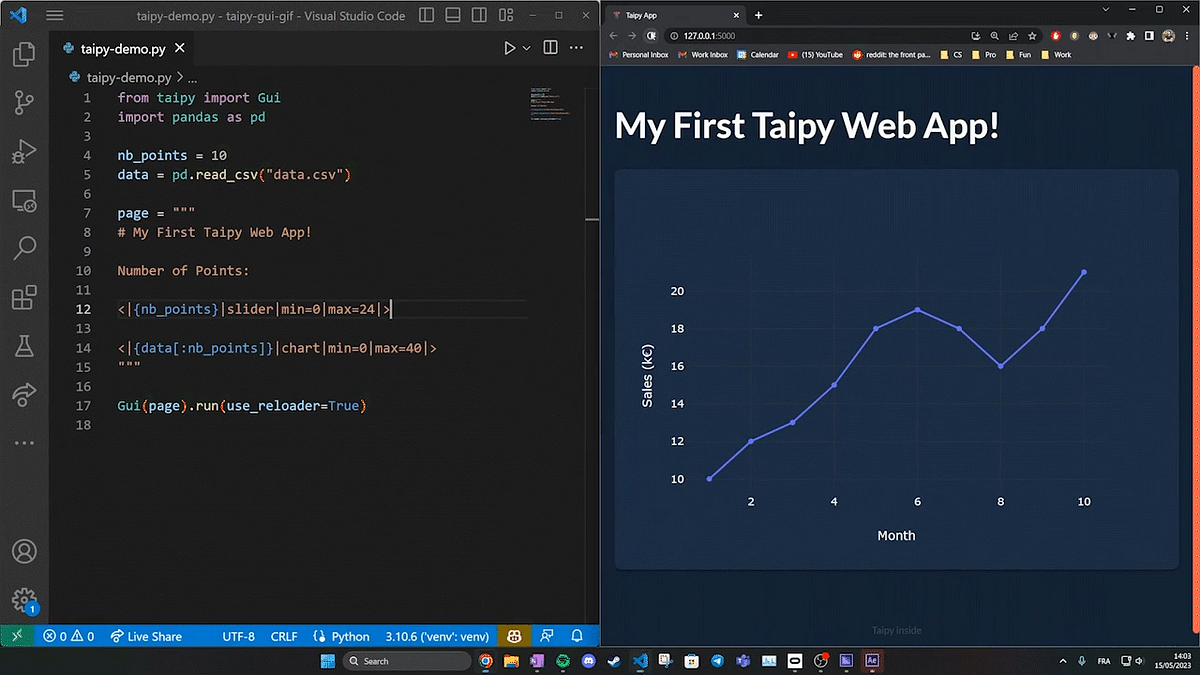Start a Live Share session

click(x=147, y=636)
